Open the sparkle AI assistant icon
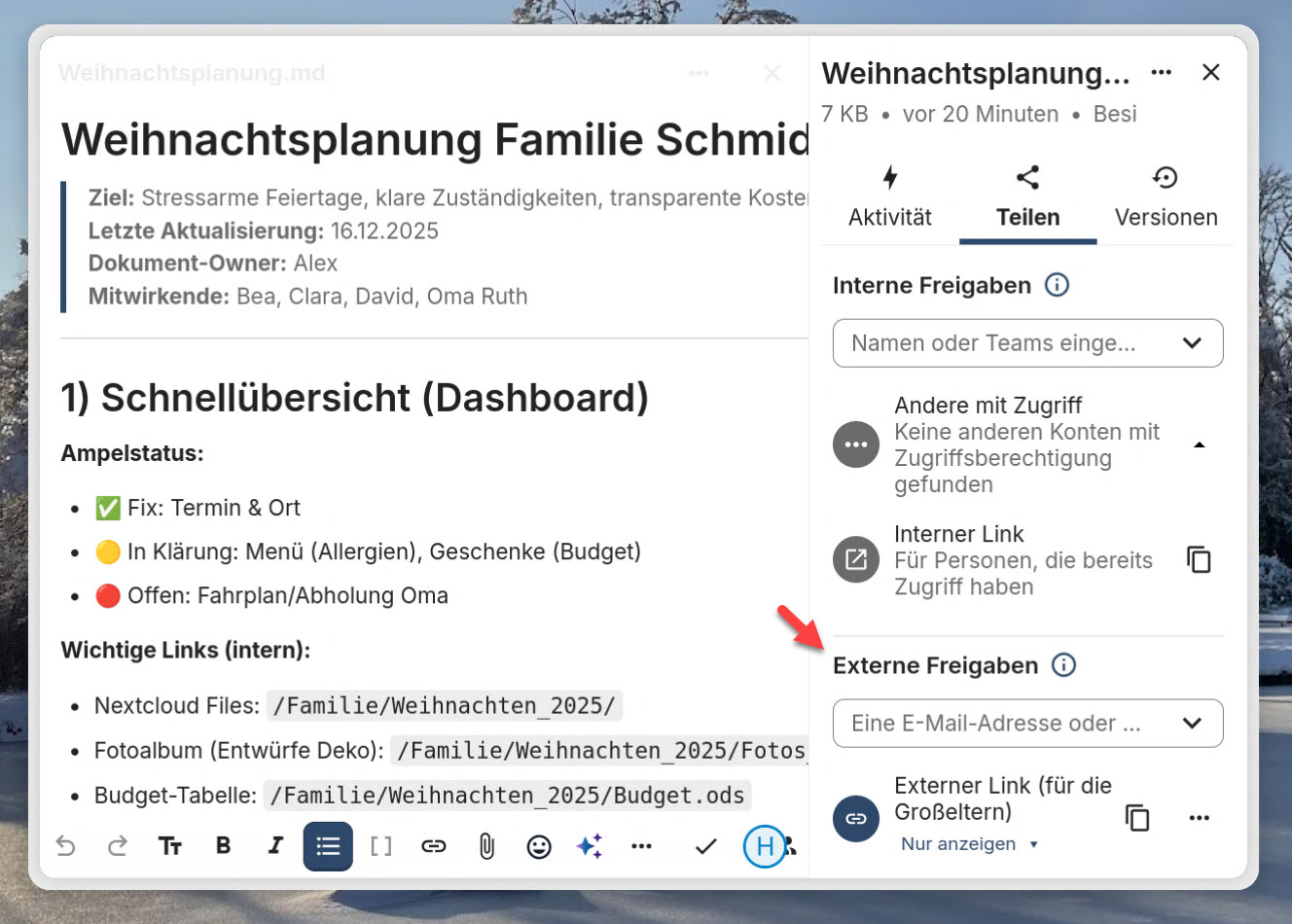The image size is (1292, 924). tap(590, 846)
